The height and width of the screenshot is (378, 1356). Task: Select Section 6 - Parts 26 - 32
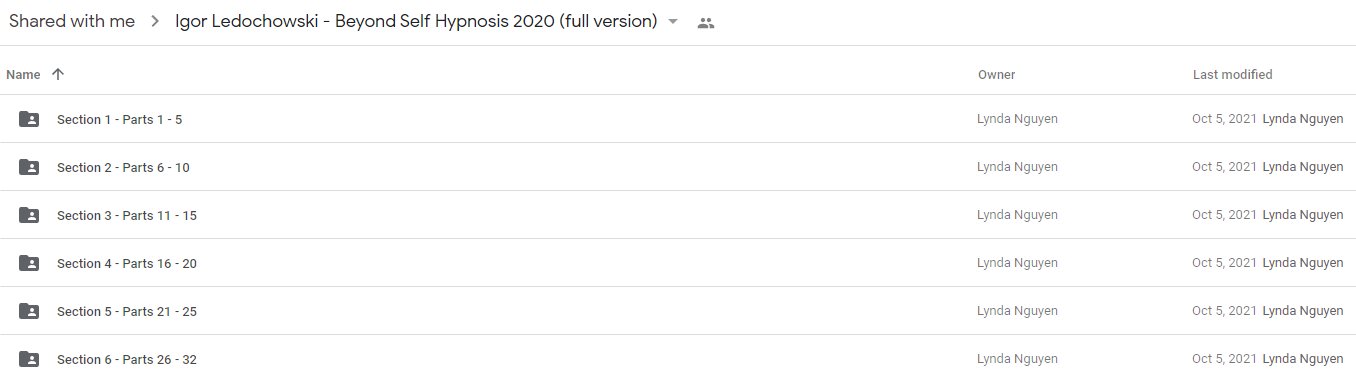(x=678, y=357)
